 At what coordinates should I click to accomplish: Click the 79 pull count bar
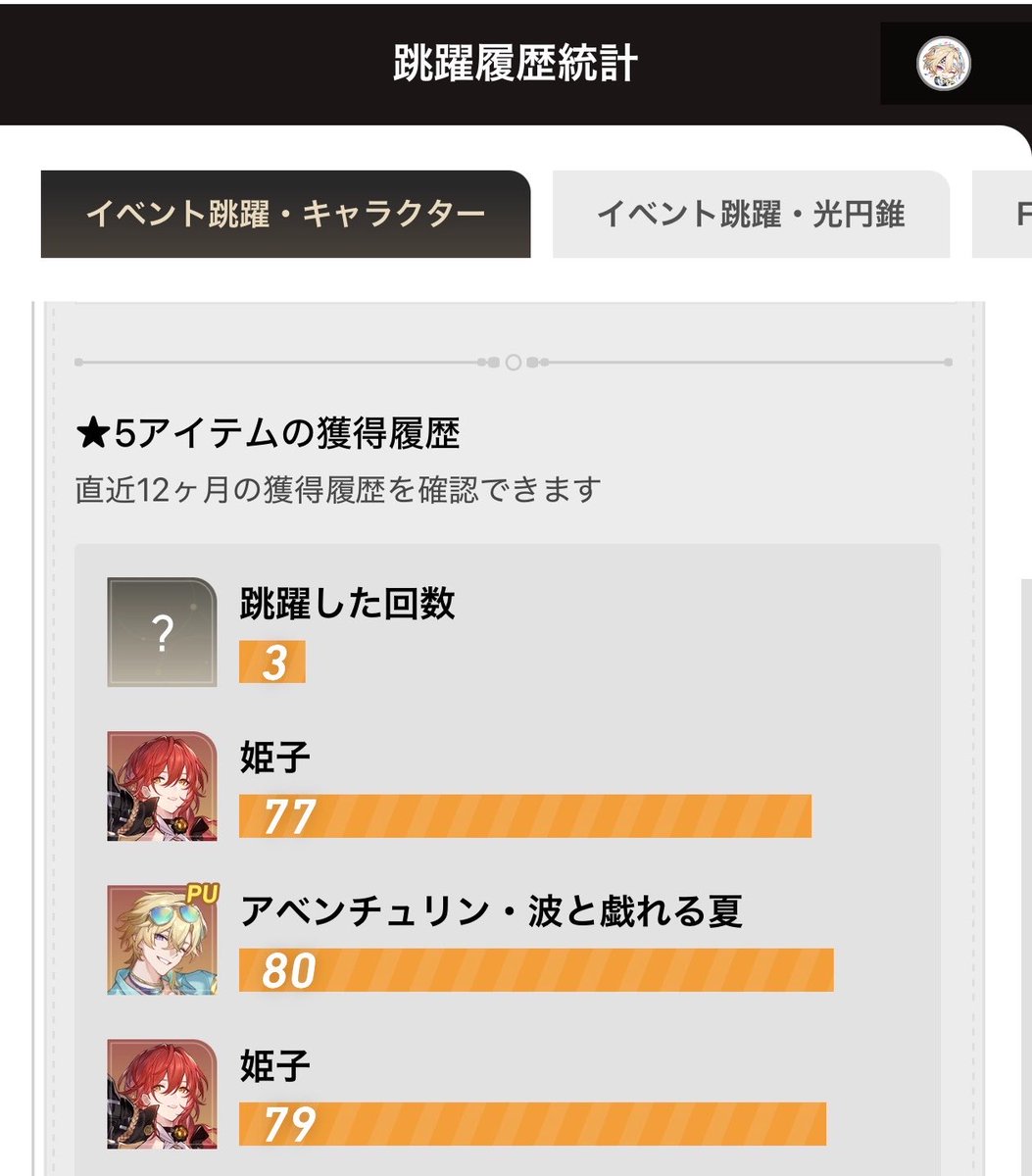(532, 1124)
